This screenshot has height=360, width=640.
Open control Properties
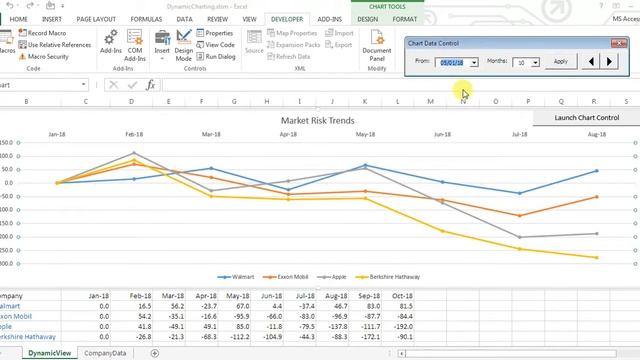[x=215, y=33]
